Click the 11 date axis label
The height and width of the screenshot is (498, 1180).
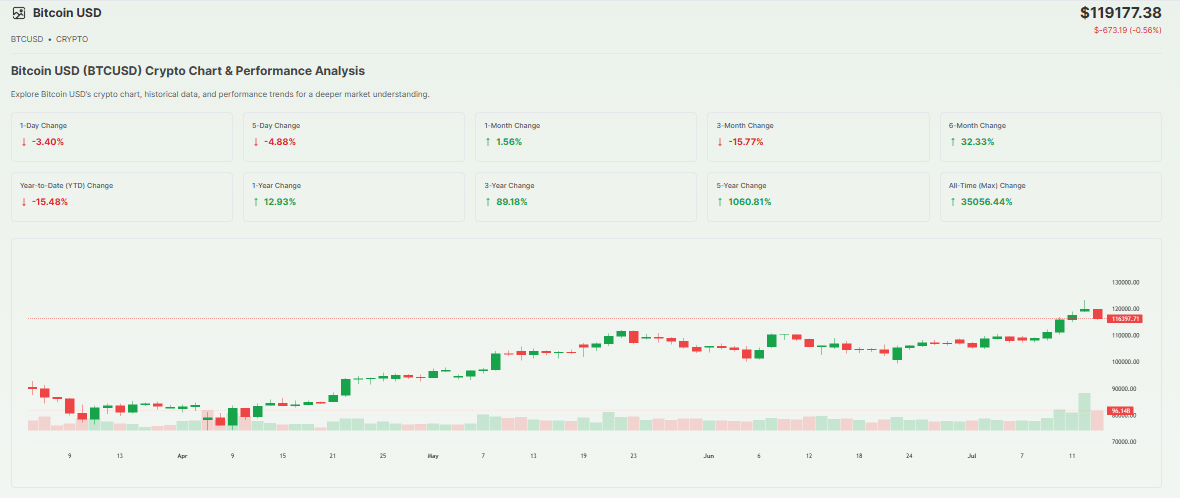(x=1072, y=456)
